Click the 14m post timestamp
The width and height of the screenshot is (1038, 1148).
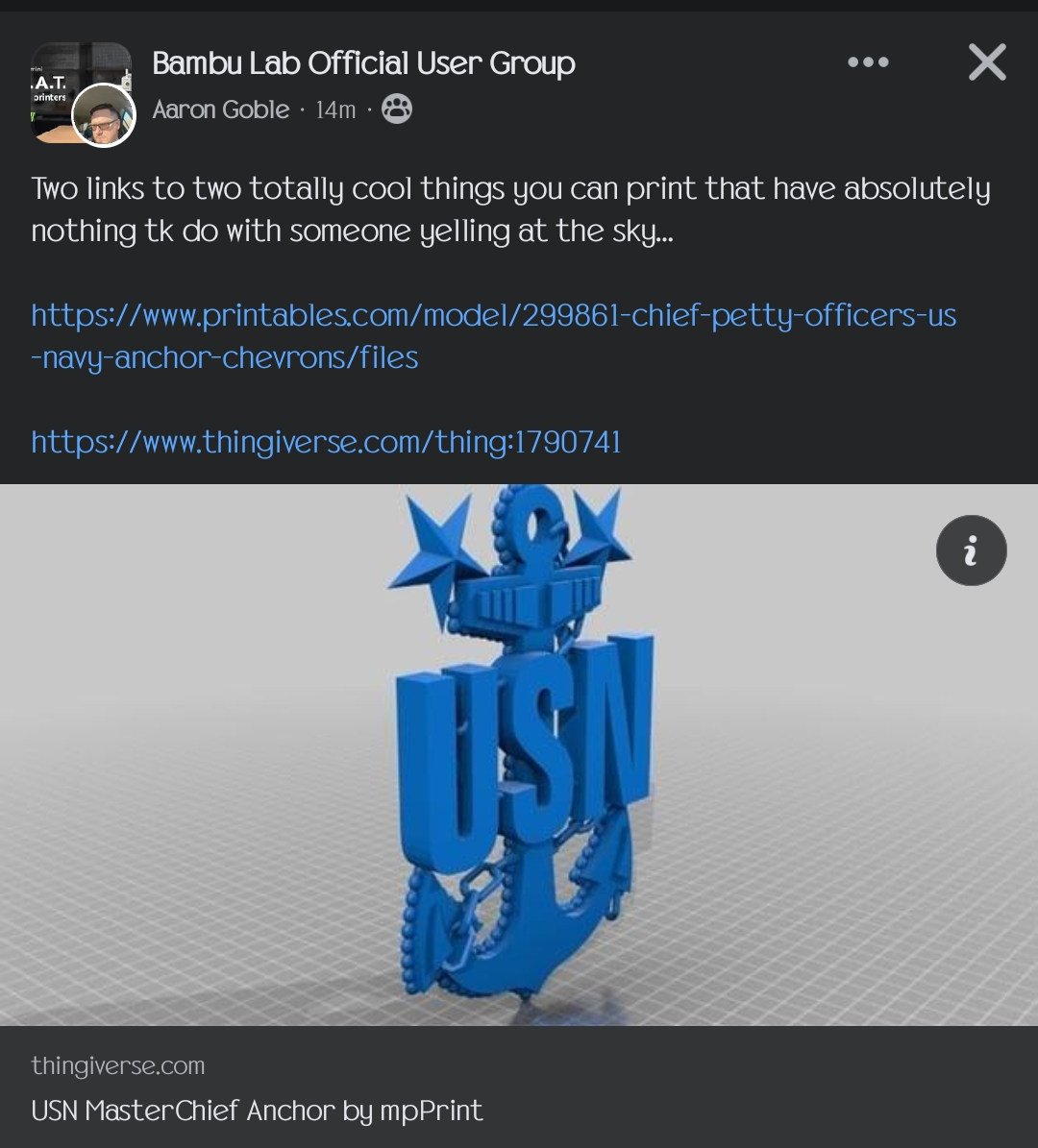pyautogui.click(x=335, y=110)
